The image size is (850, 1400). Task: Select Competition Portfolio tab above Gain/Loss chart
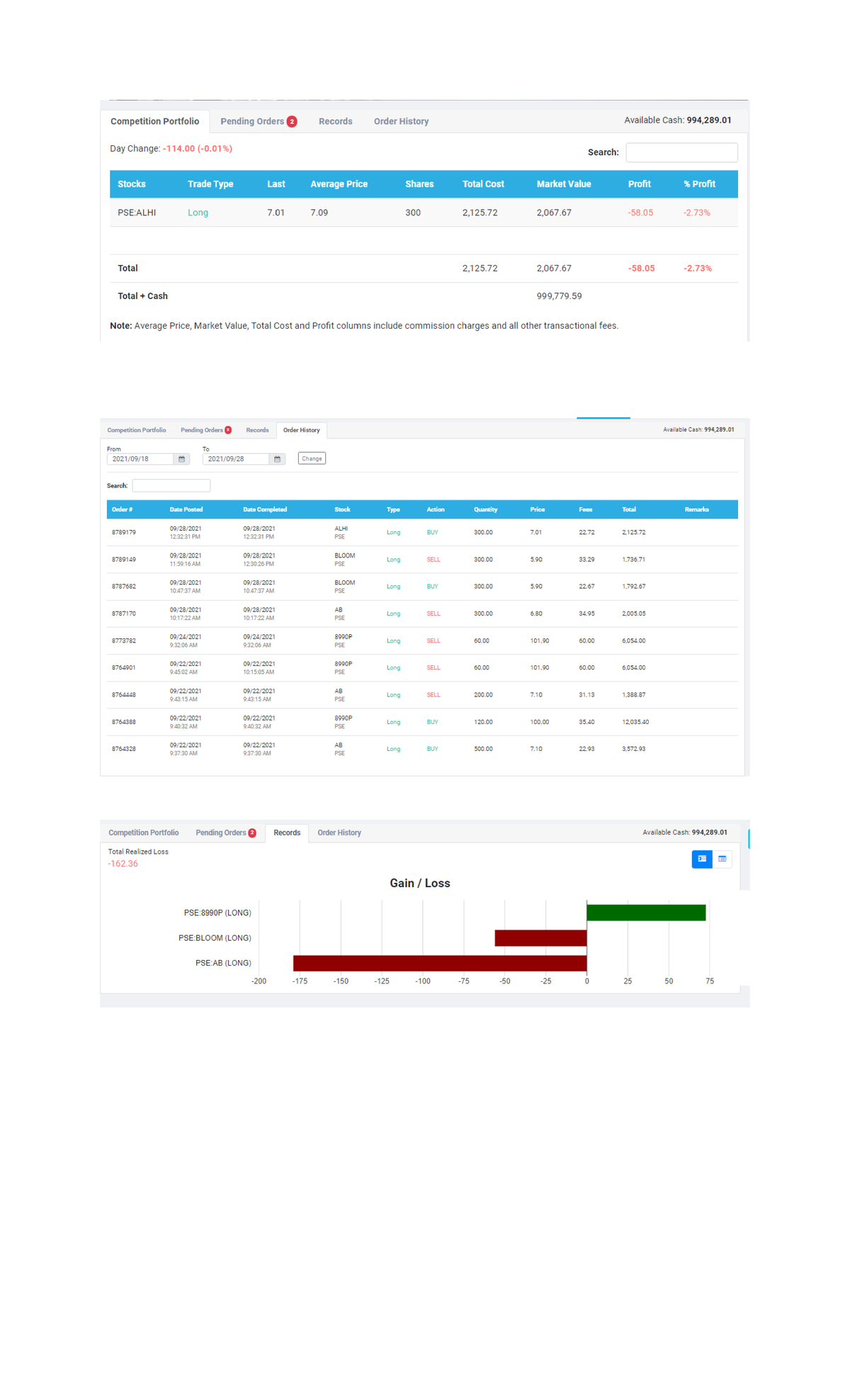click(x=144, y=832)
